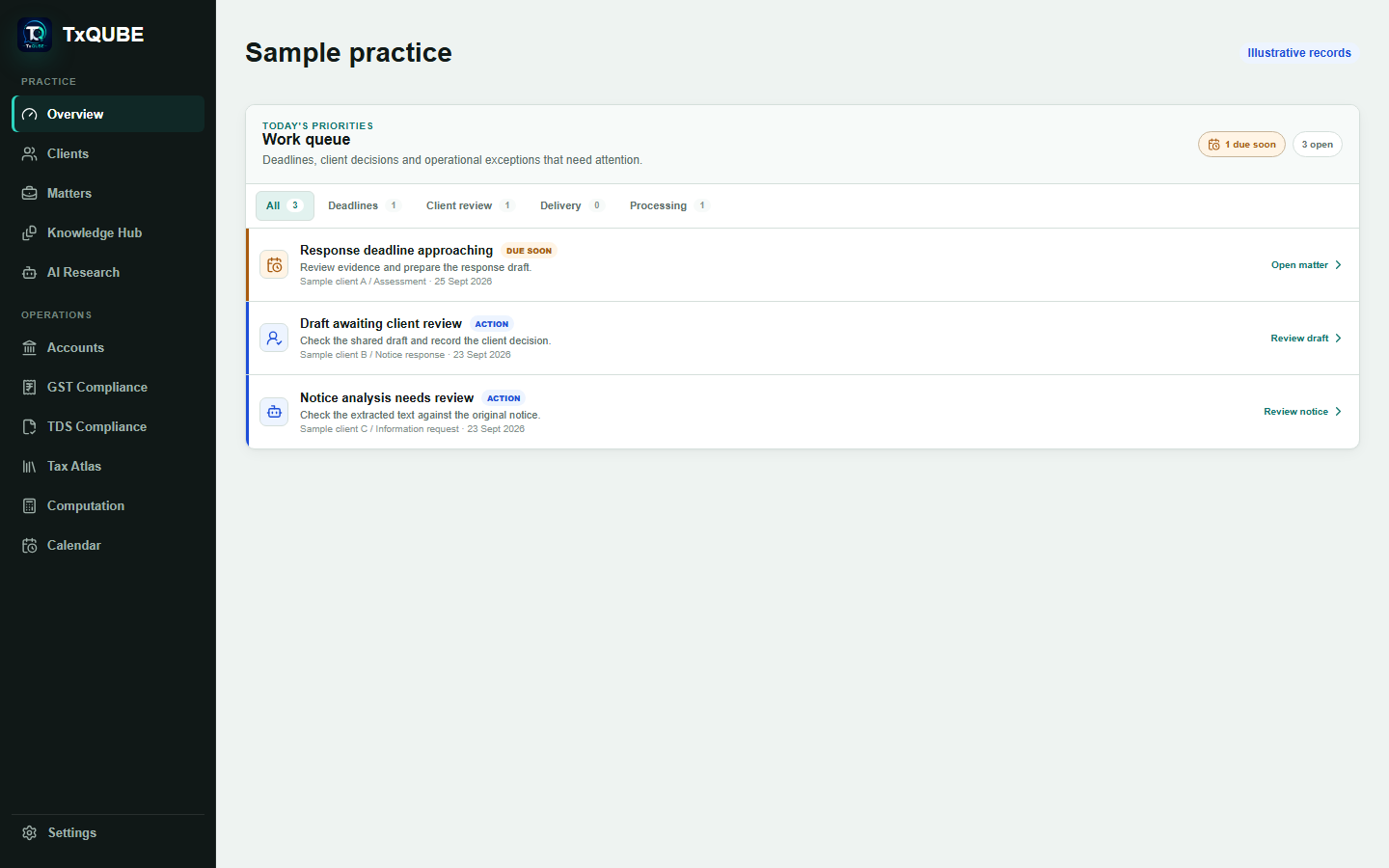Click the Settings gear icon
Image resolution: width=1389 pixels, height=868 pixels.
click(30, 832)
